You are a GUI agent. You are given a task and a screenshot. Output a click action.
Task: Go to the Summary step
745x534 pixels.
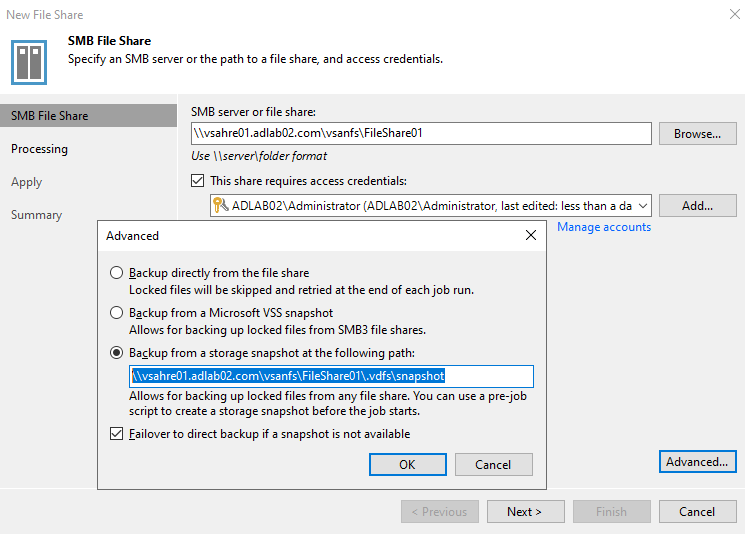pyautogui.click(x=37, y=215)
